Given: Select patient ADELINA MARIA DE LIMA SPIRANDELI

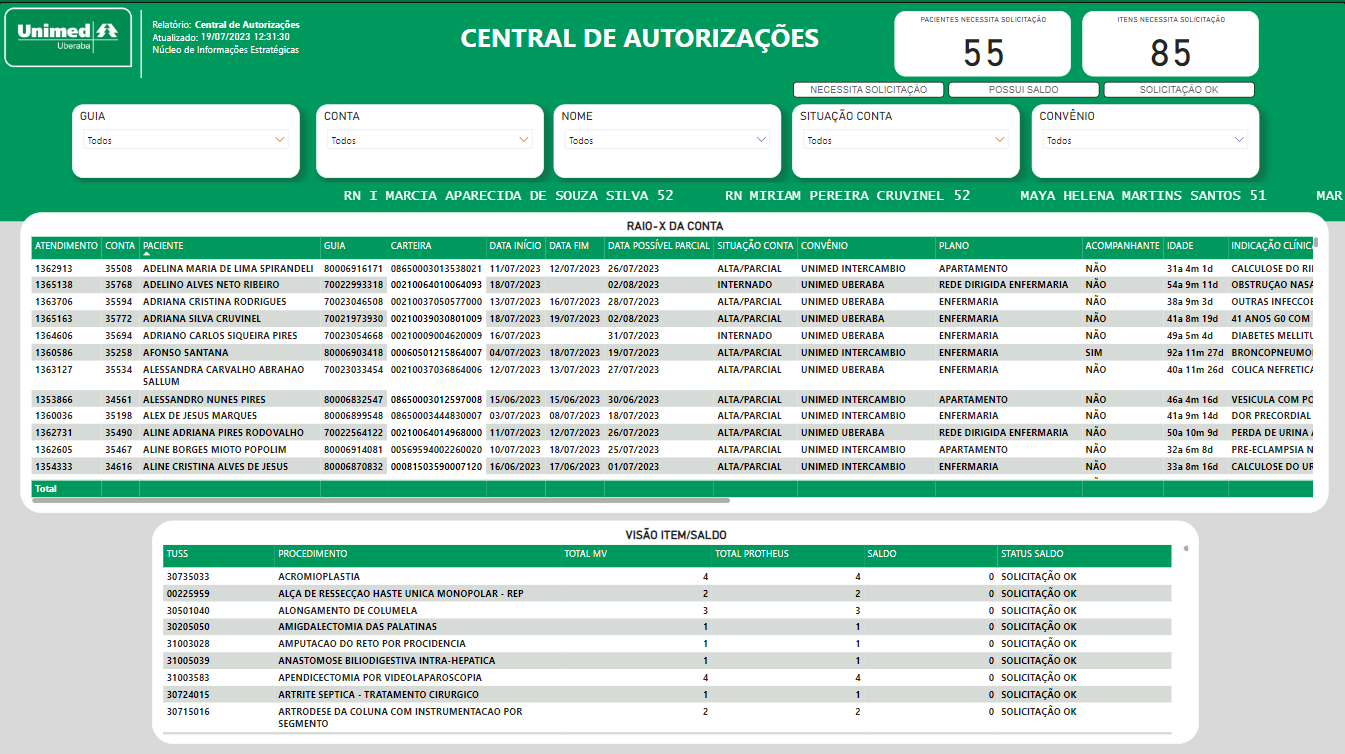Looking at the screenshot, I should 228,268.
